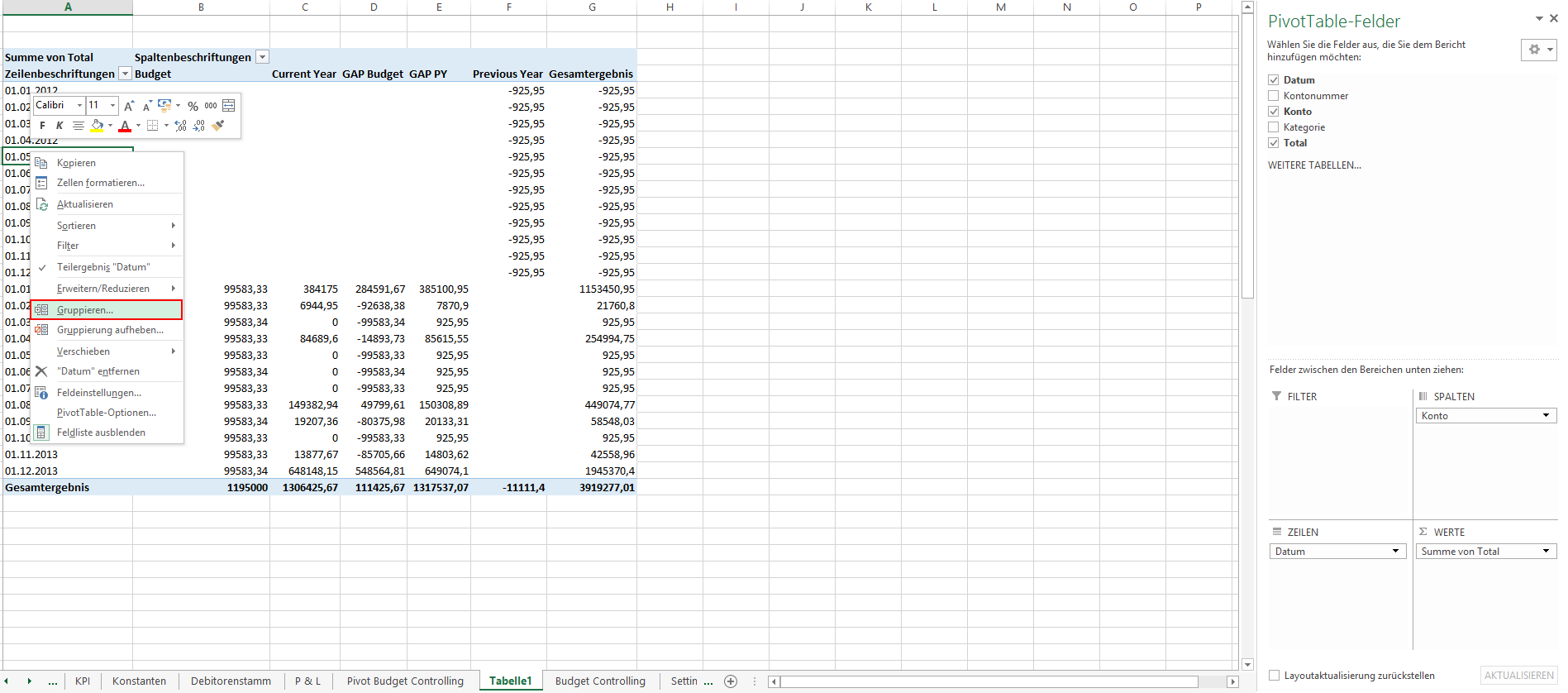Image resolution: width=1568 pixels, height=693 pixels.
Task: Switch to the Budget Controlling sheet tab
Action: click(x=600, y=681)
